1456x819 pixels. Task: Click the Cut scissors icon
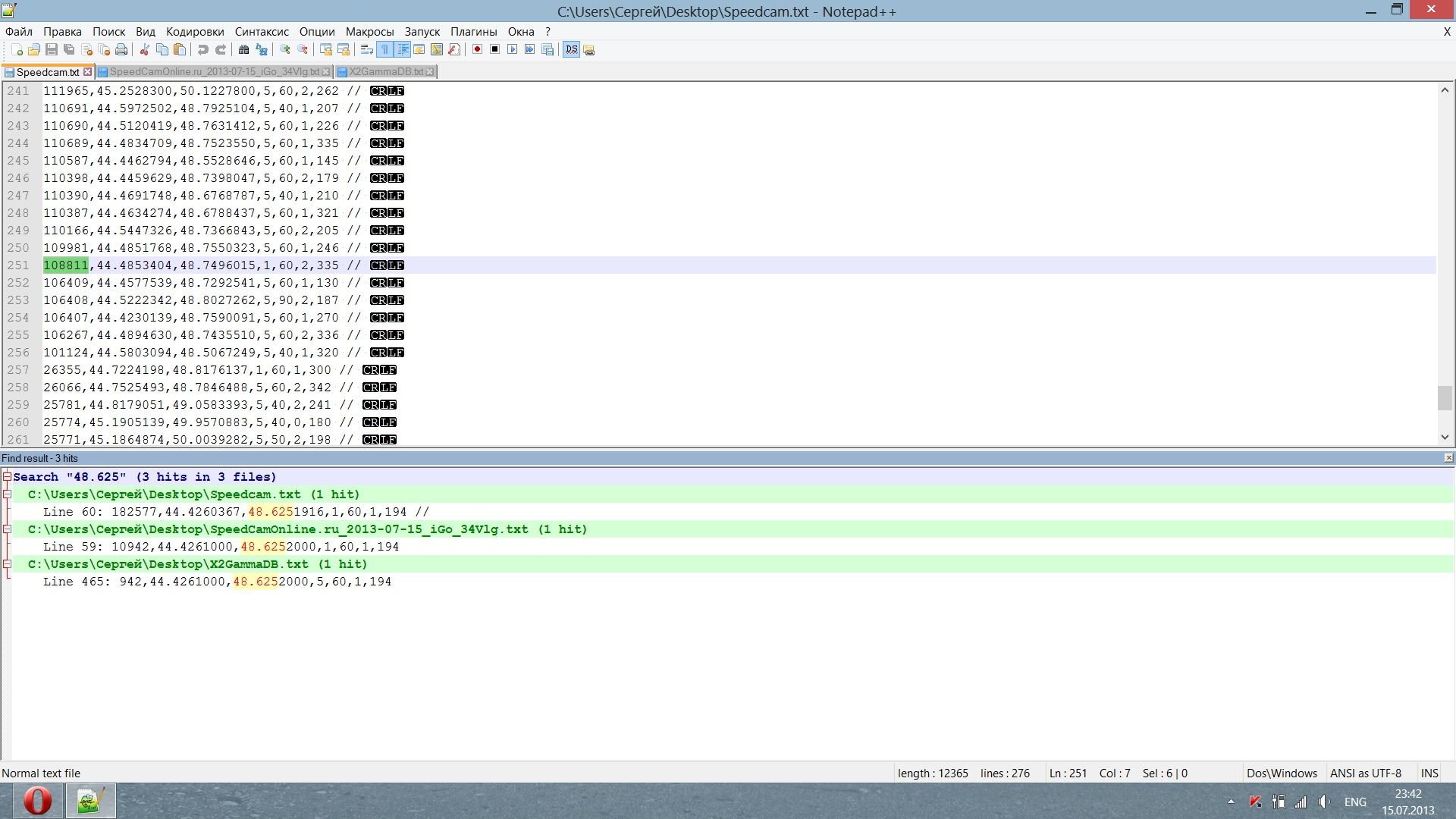pos(144,50)
